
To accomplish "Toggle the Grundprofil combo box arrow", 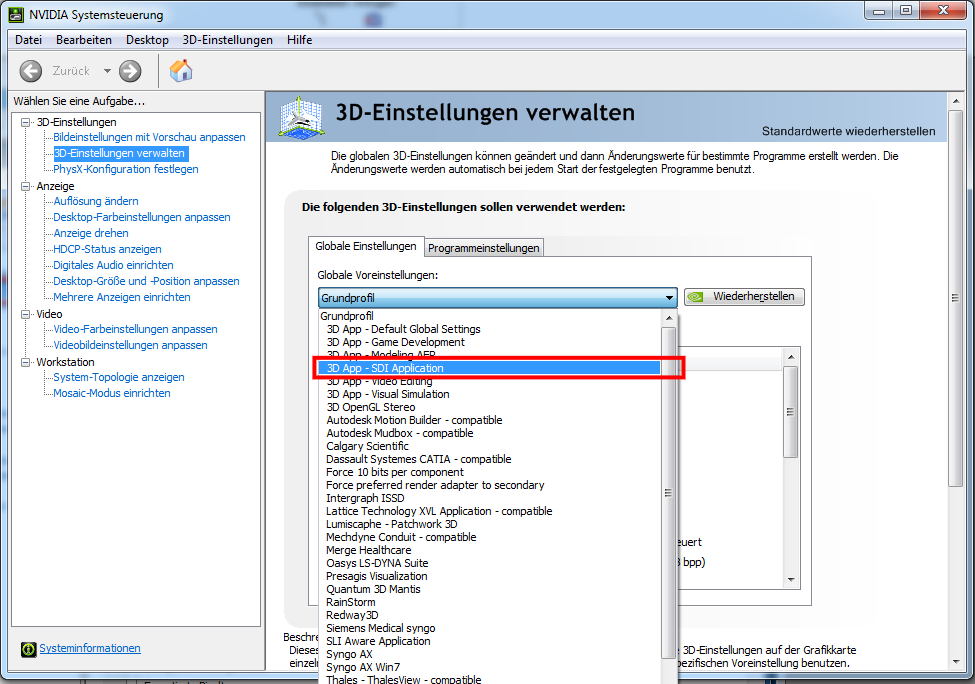I will point(669,298).
